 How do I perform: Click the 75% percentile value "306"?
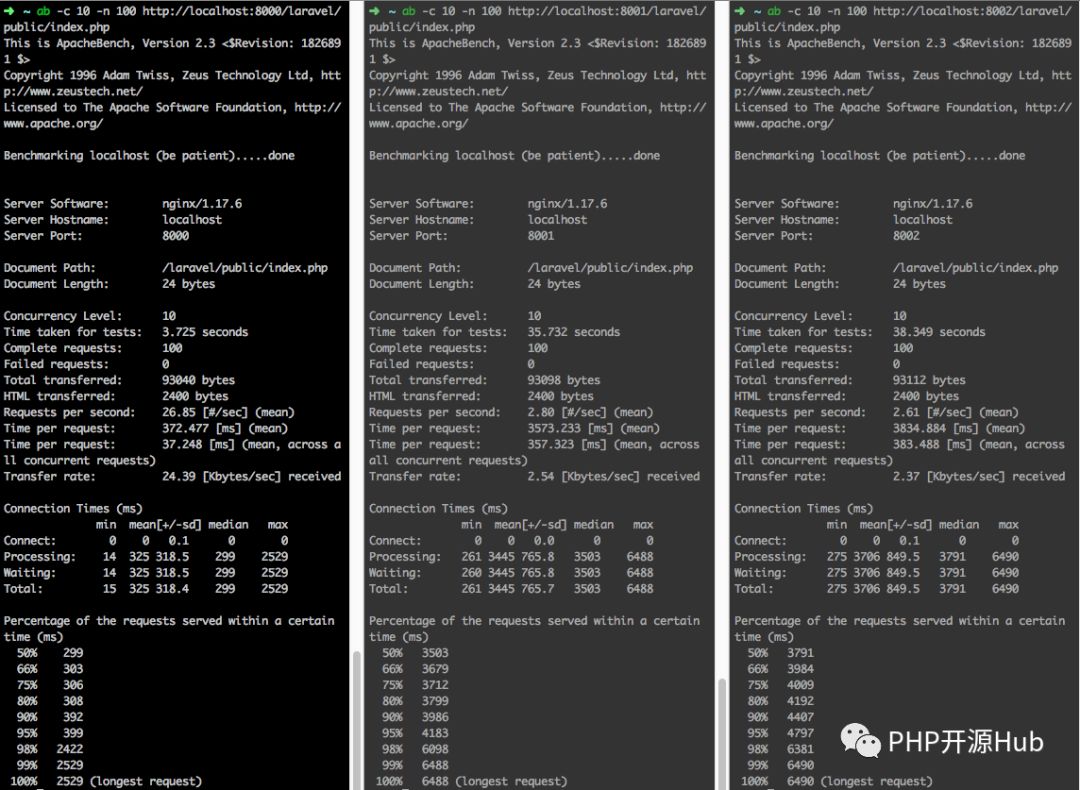(x=73, y=685)
